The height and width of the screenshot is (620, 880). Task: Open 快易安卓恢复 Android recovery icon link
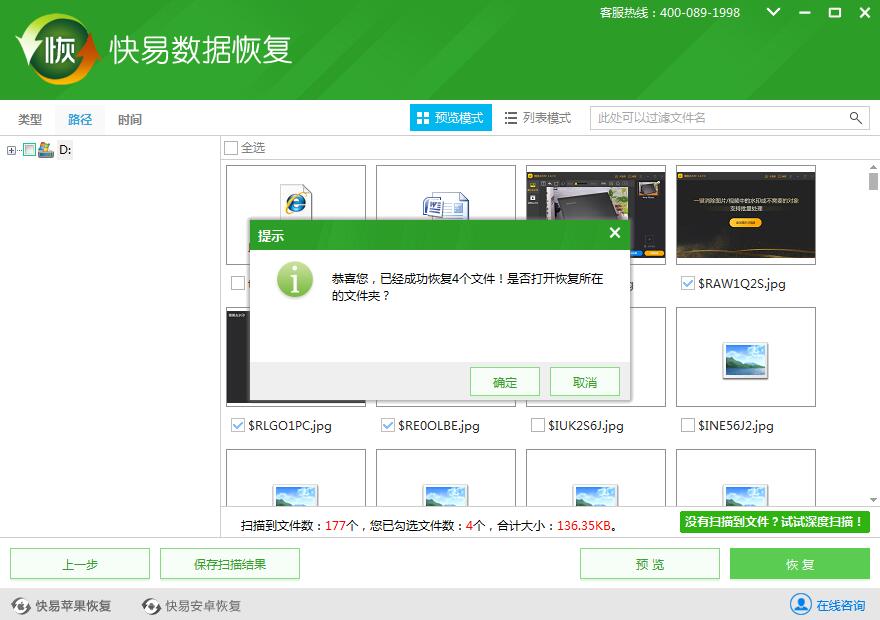tap(151, 606)
